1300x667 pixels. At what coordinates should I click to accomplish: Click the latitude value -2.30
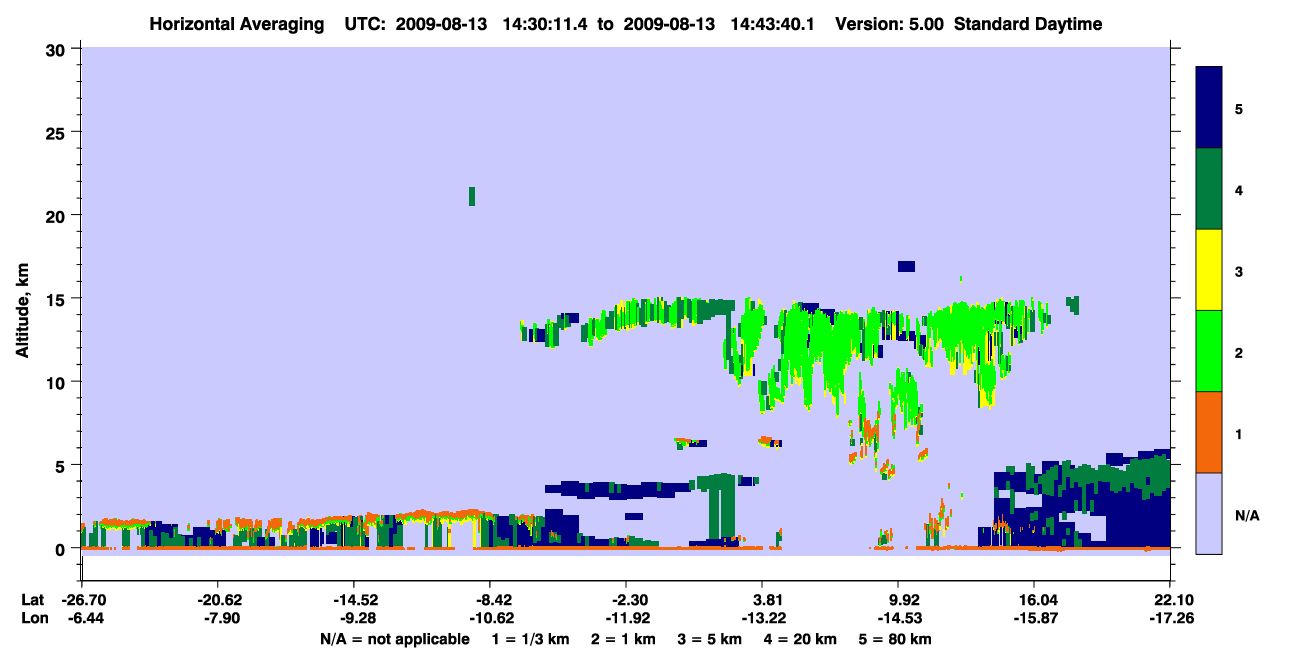pos(627,600)
